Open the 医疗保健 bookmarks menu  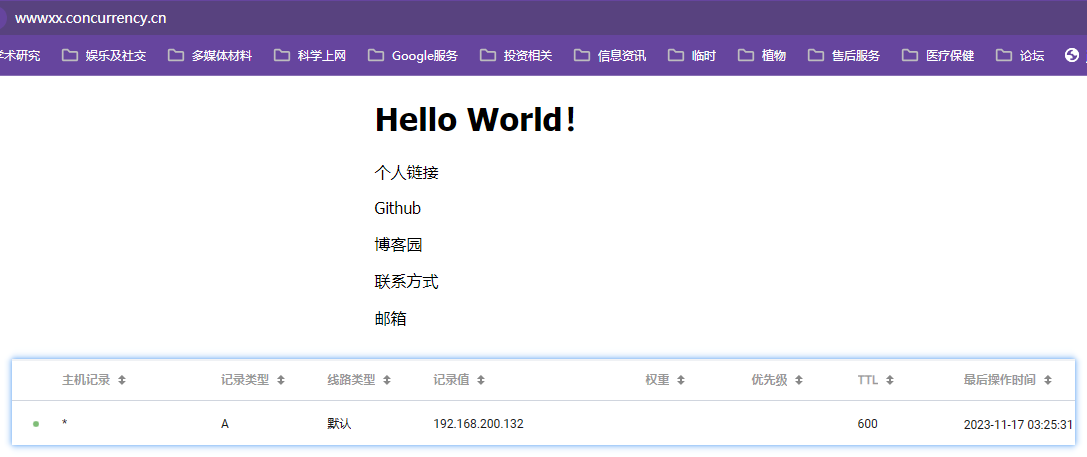[x=938, y=56]
